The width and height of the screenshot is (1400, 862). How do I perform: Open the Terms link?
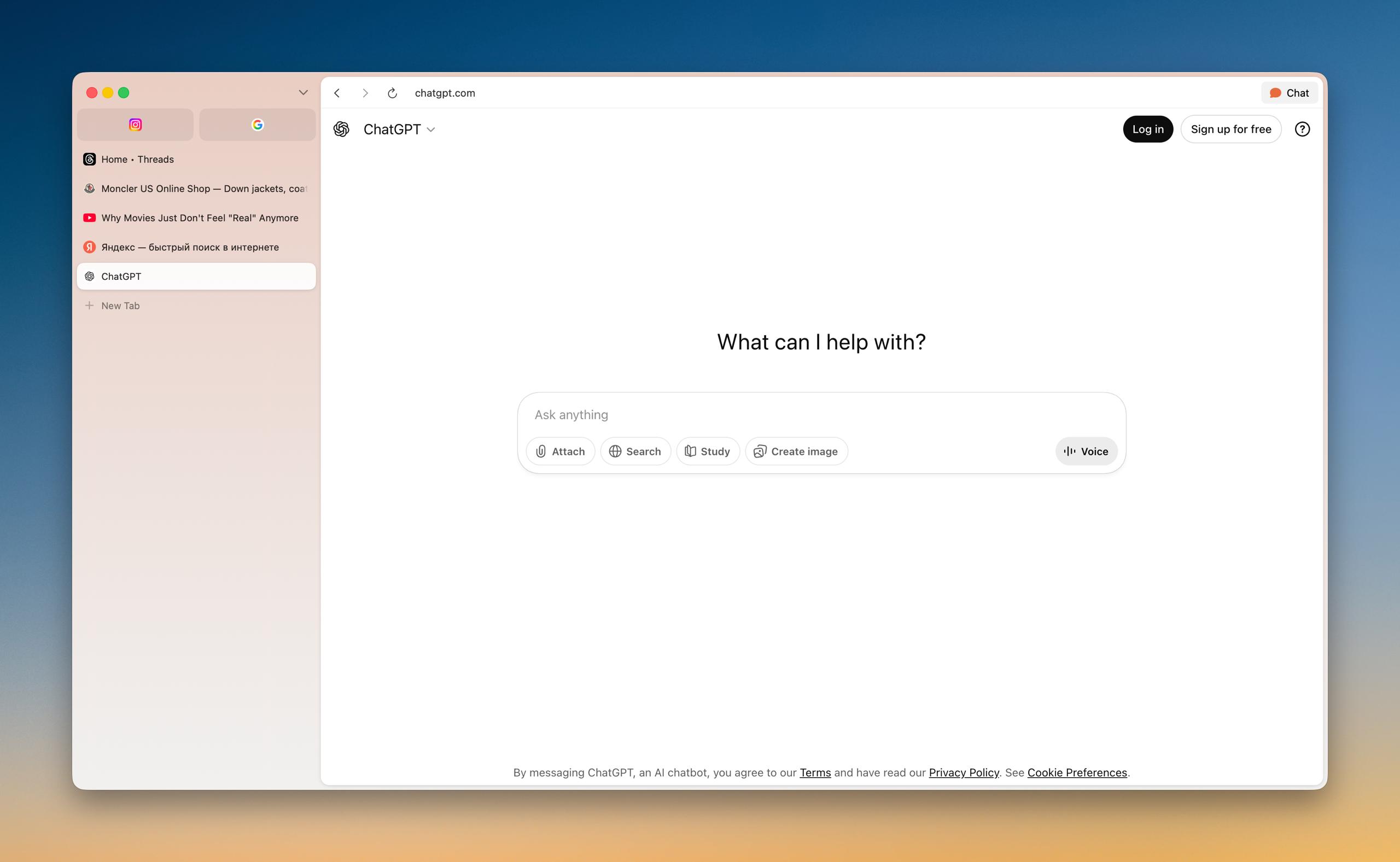pyautogui.click(x=815, y=772)
